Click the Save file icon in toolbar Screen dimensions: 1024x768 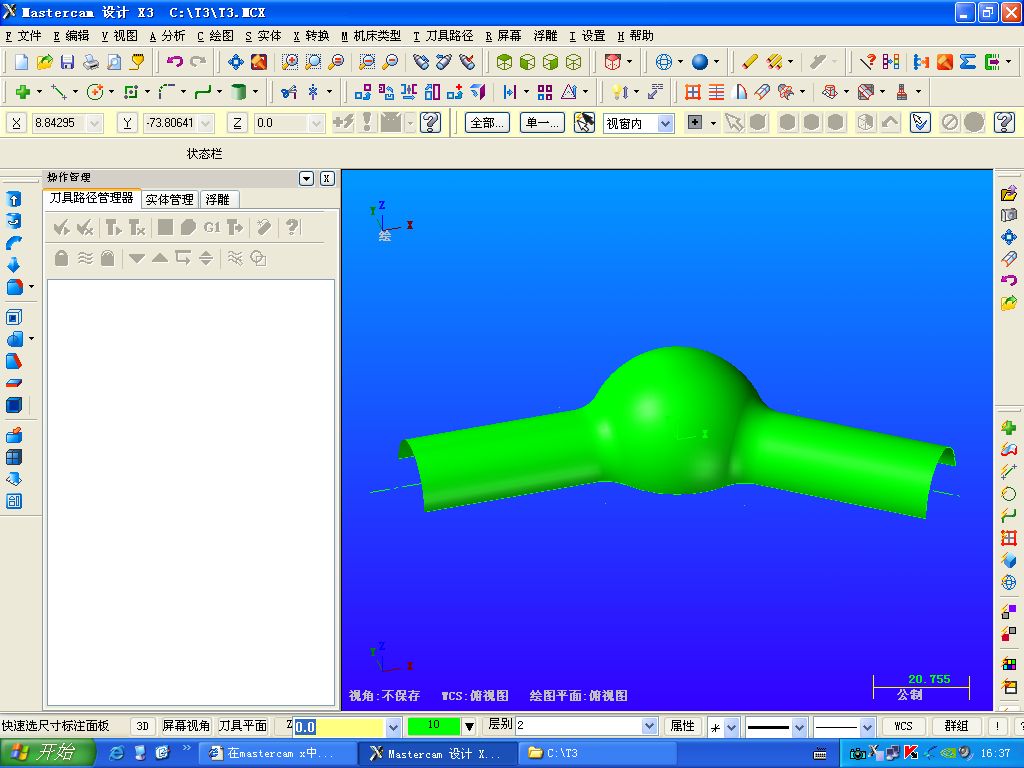(x=67, y=62)
